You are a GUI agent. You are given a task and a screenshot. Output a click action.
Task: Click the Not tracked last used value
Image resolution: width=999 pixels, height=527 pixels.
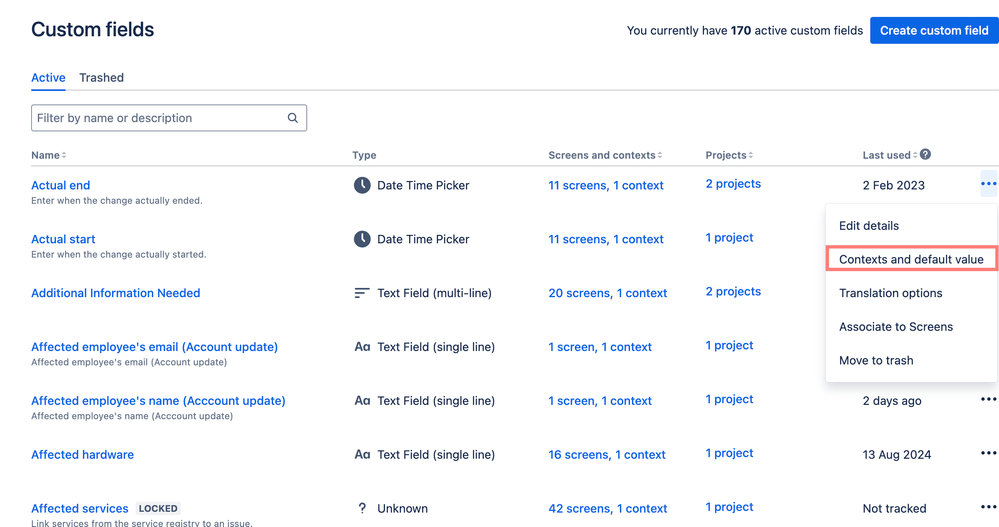[895, 509]
